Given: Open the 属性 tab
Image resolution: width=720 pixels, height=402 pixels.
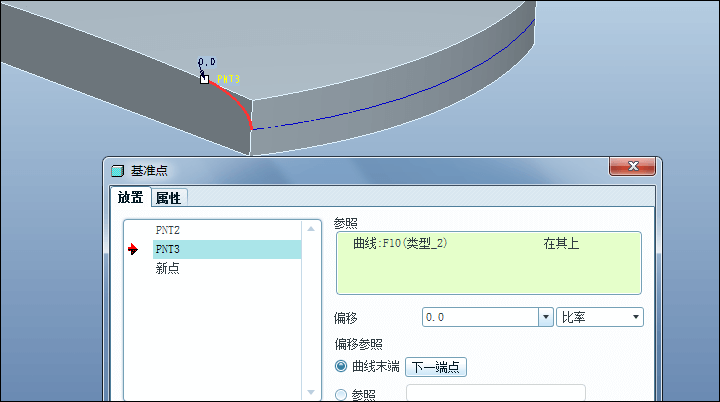Looking at the screenshot, I should tap(169, 198).
